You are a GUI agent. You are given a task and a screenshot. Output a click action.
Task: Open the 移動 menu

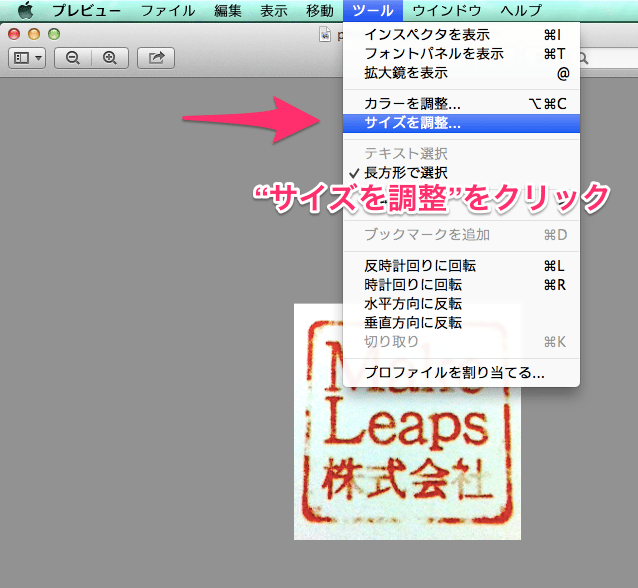tap(319, 11)
